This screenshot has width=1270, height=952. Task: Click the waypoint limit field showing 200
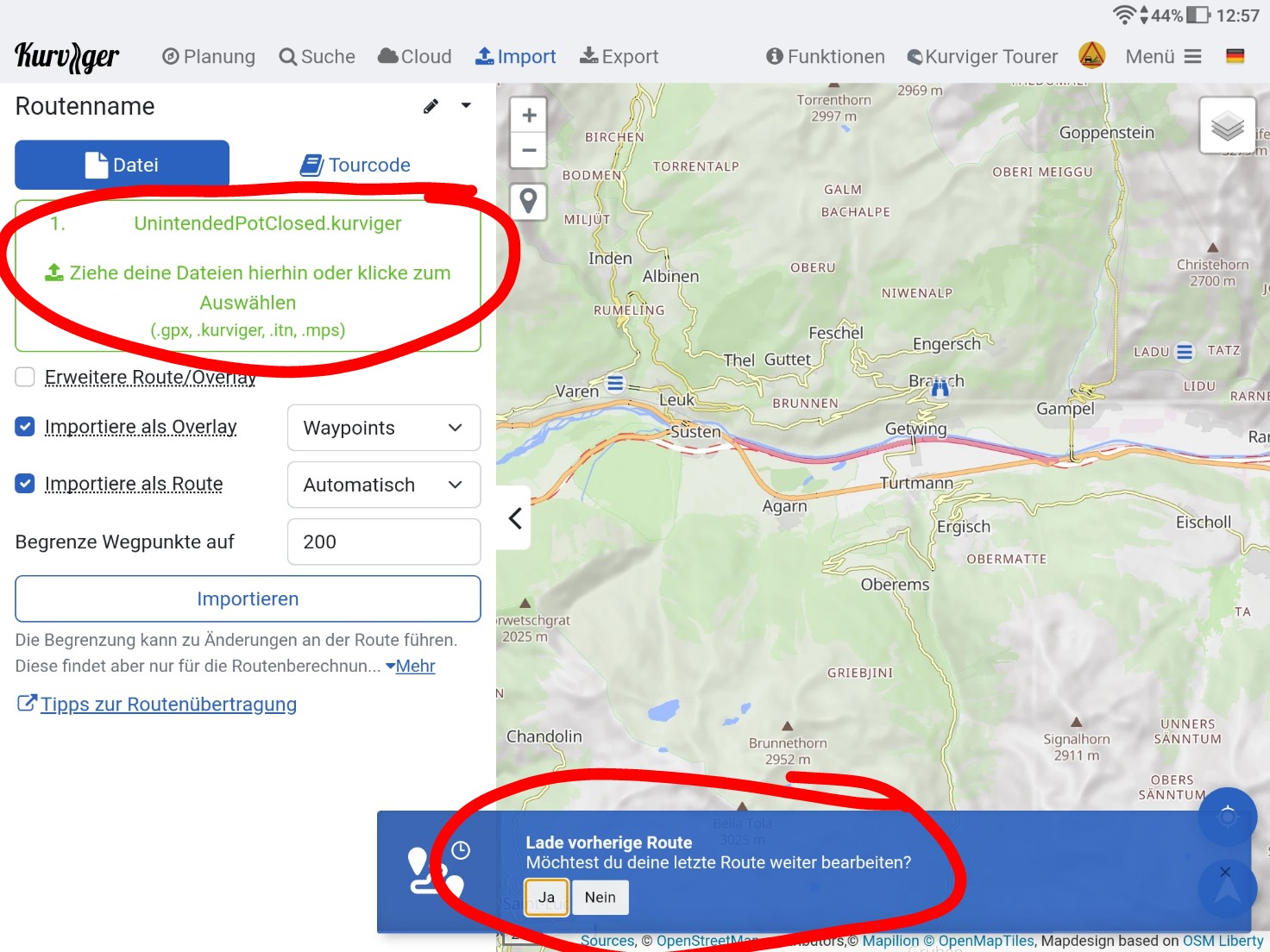tap(383, 542)
